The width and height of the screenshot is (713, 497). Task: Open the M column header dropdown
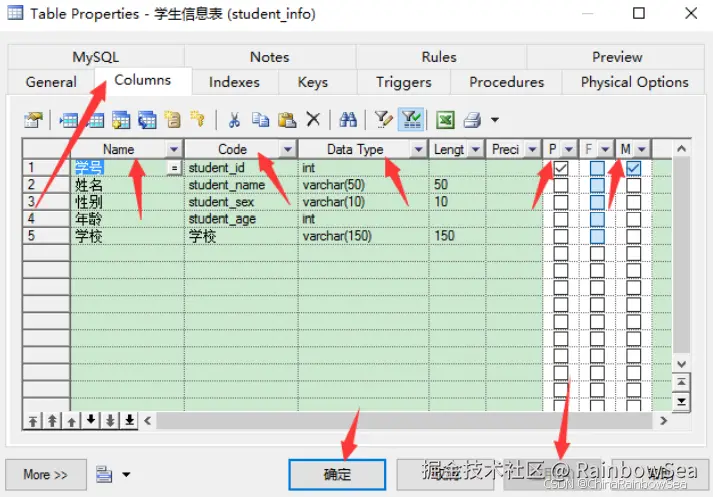pyautogui.click(x=642, y=149)
